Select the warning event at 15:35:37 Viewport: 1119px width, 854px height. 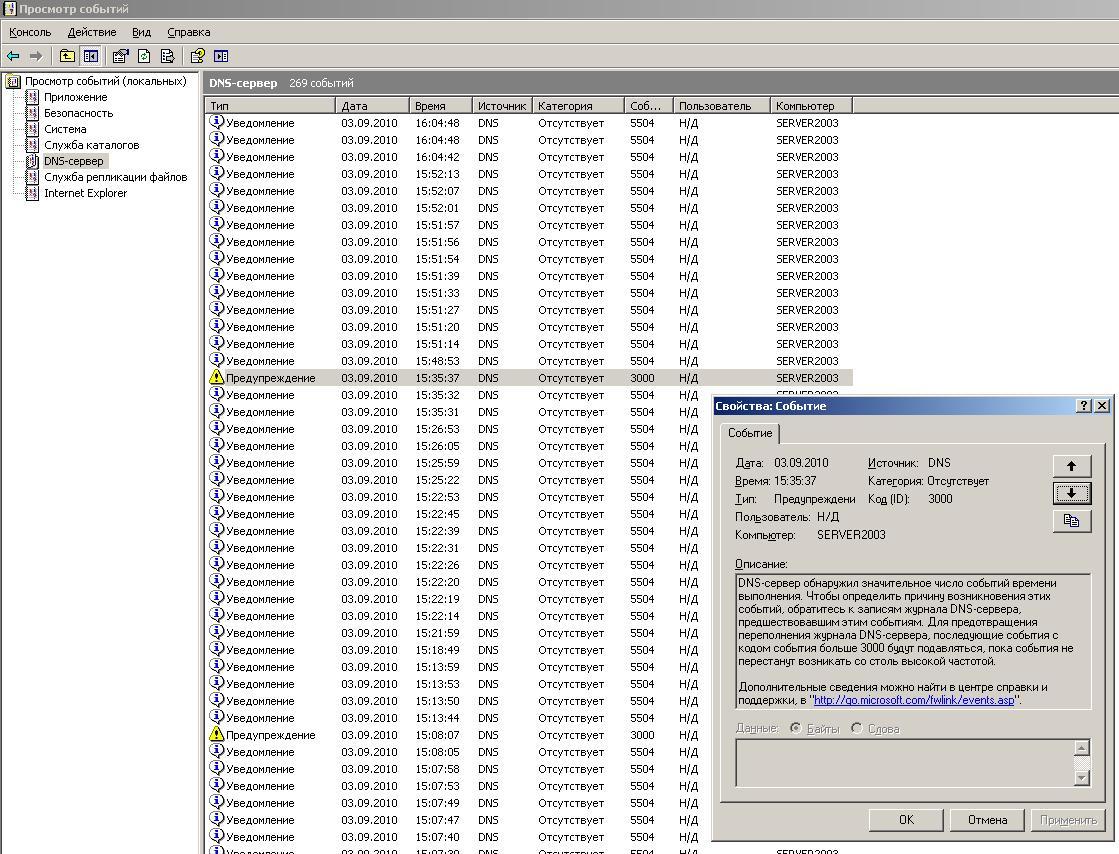529,378
